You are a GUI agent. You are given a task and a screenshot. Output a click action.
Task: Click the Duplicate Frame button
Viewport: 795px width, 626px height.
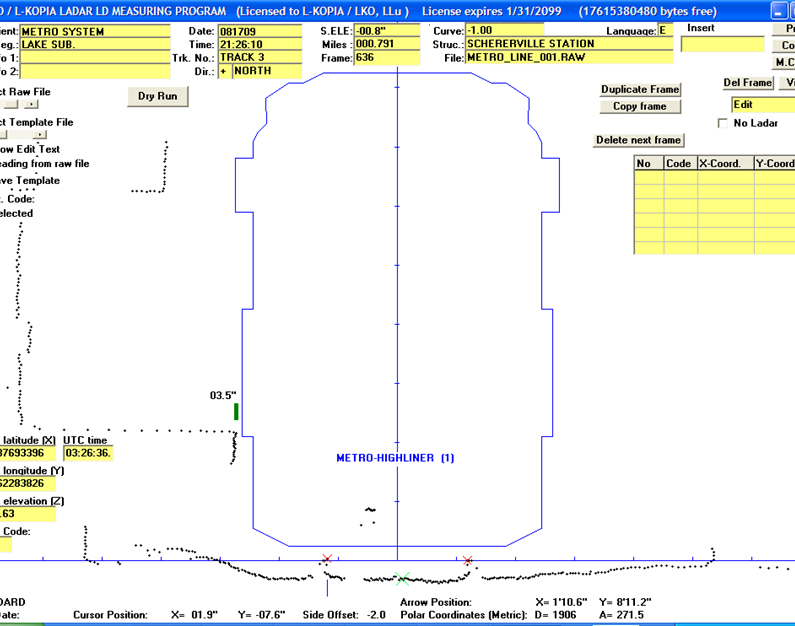point(640,89)
